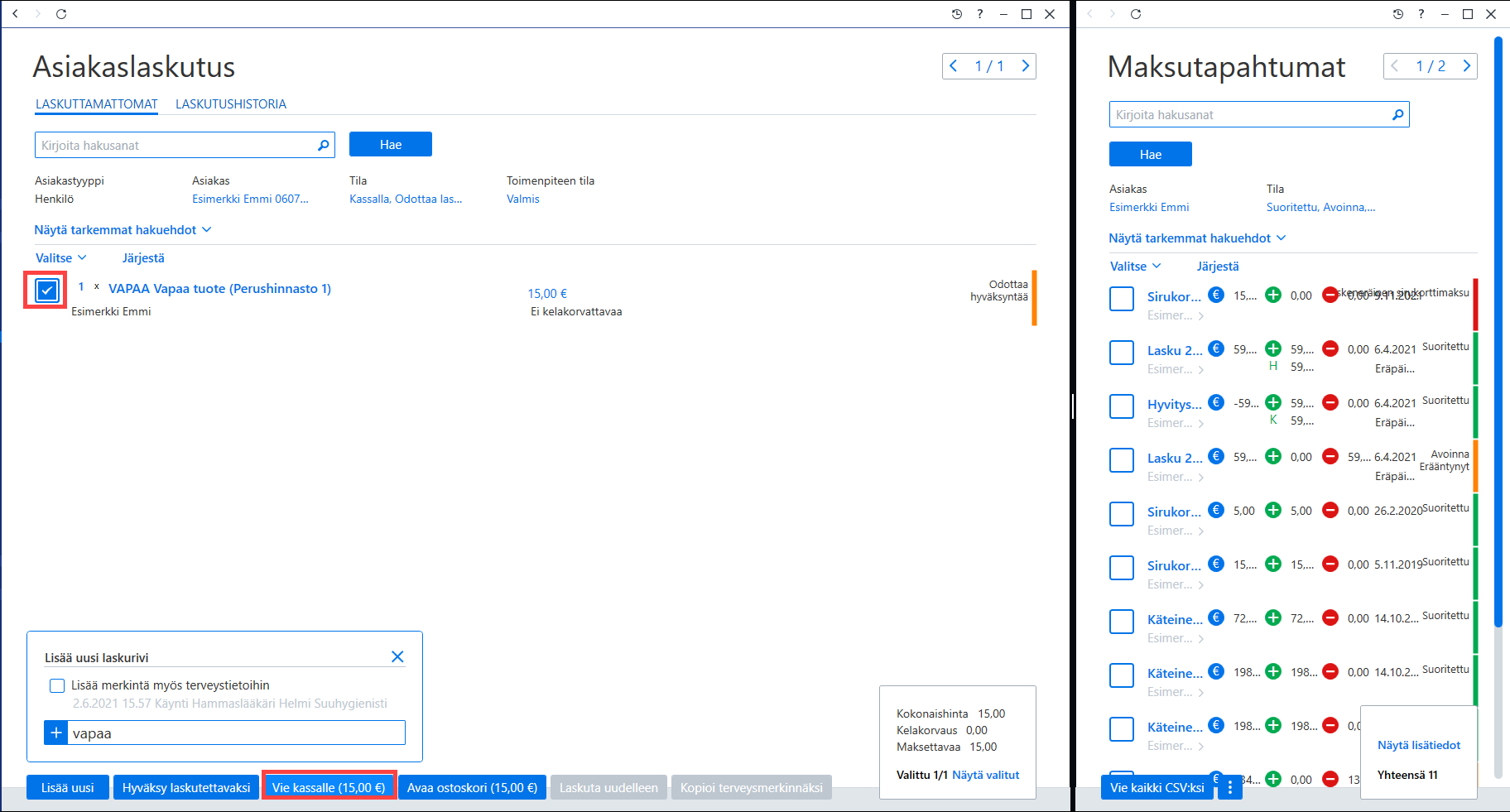Expand Näytä tarkemmat hakuehdot in Maksutapahtumat
This screenshot has width=1510, height=812.
click(1197, 238)
